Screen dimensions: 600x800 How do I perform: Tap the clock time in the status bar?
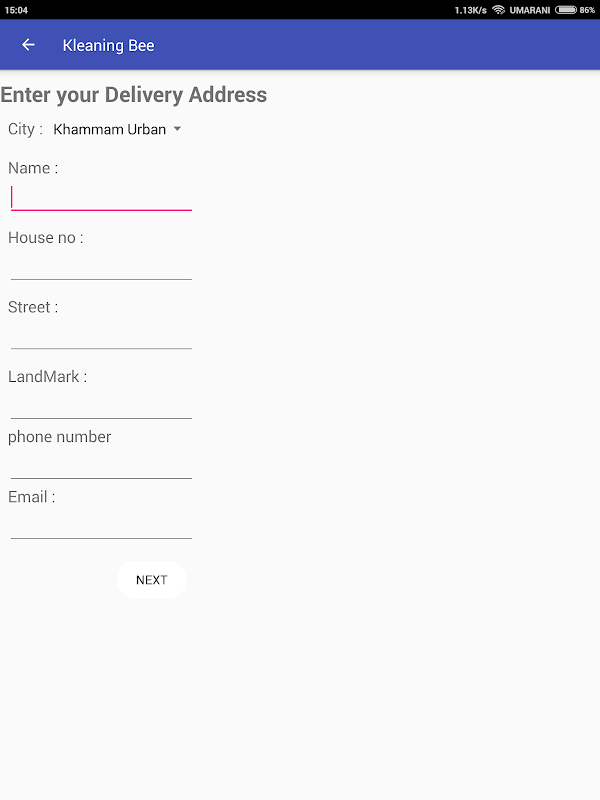(16, 9)
